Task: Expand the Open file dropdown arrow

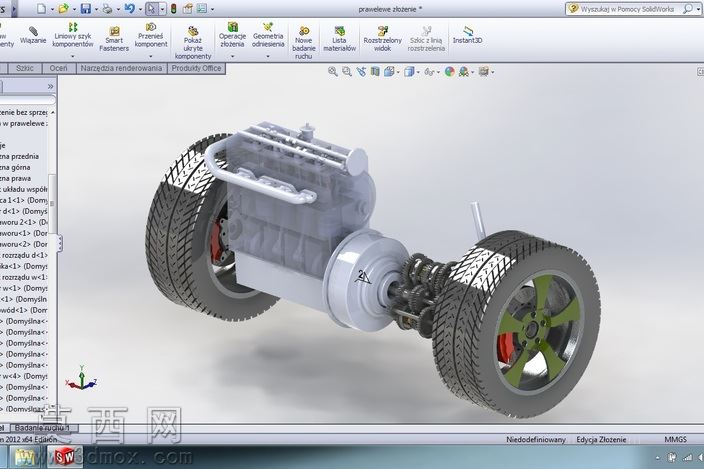Action: (x=75, y=9)
